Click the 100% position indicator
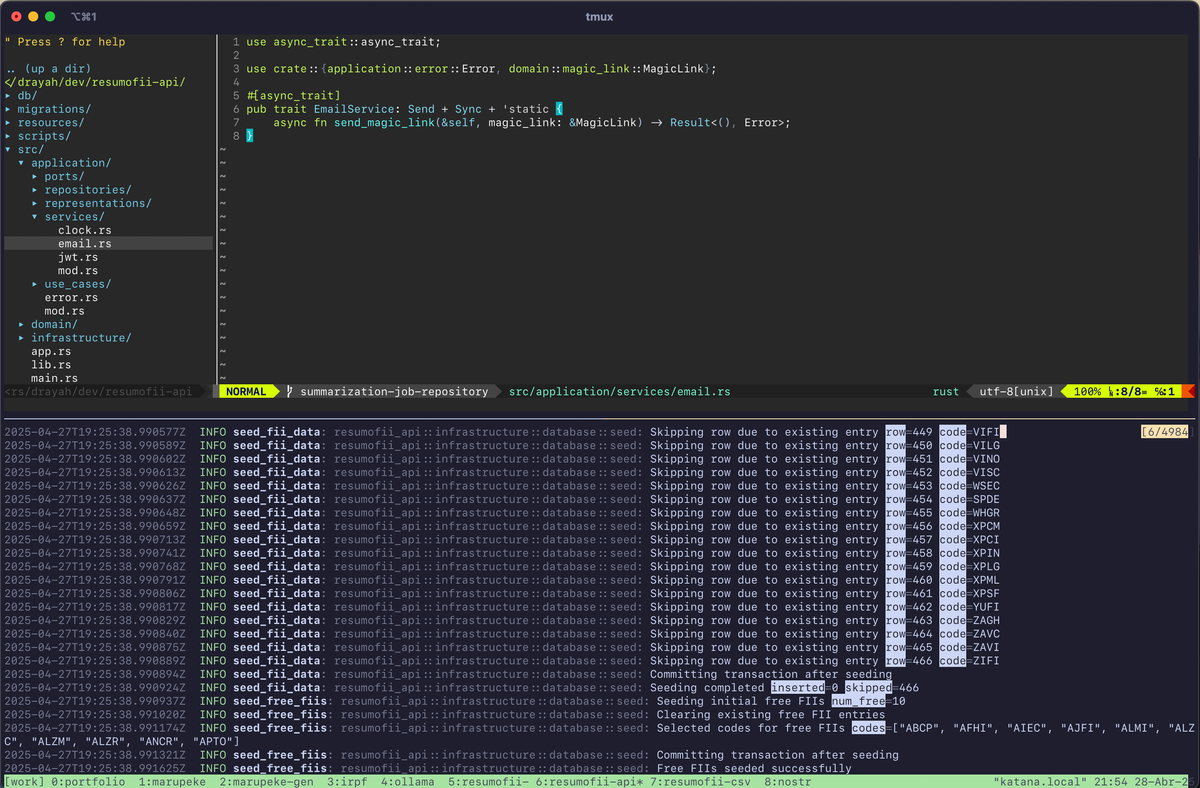Viewport: 1200px width, 788px height. coord(1087,392)
